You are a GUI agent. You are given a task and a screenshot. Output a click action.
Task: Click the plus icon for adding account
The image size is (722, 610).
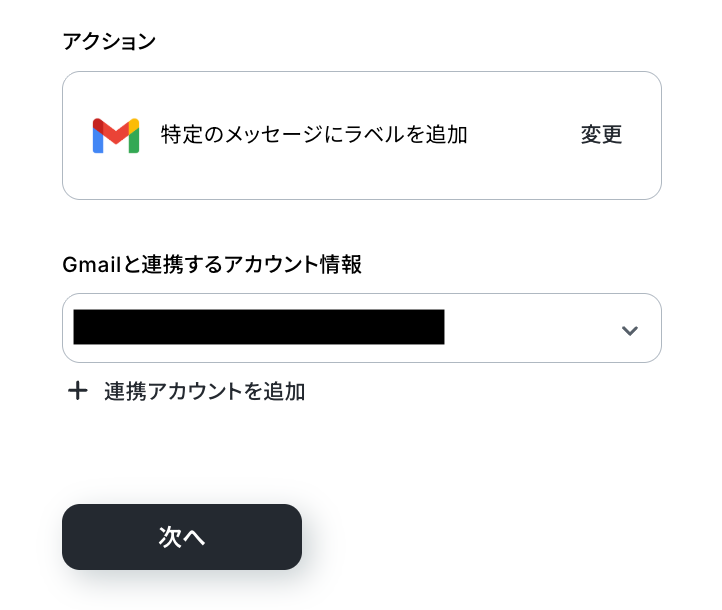coord(77,391)
